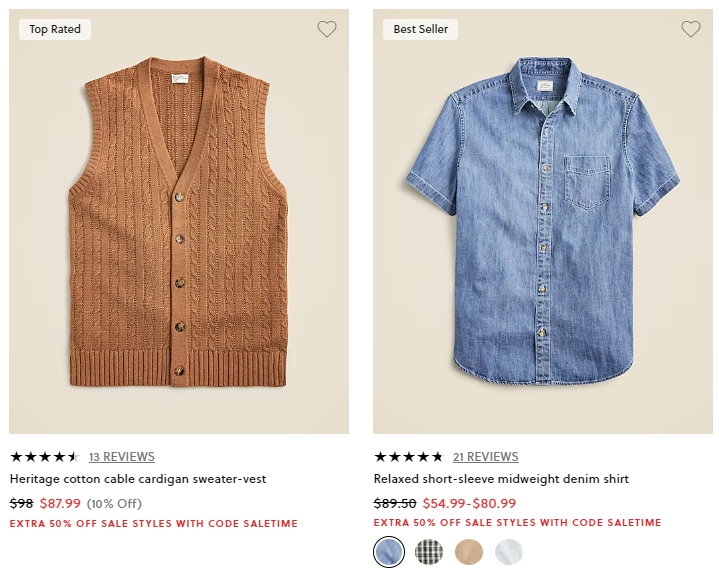Screen dimensions: 719x582
Task: Click the $87.99 sale price
Action: 60,503
